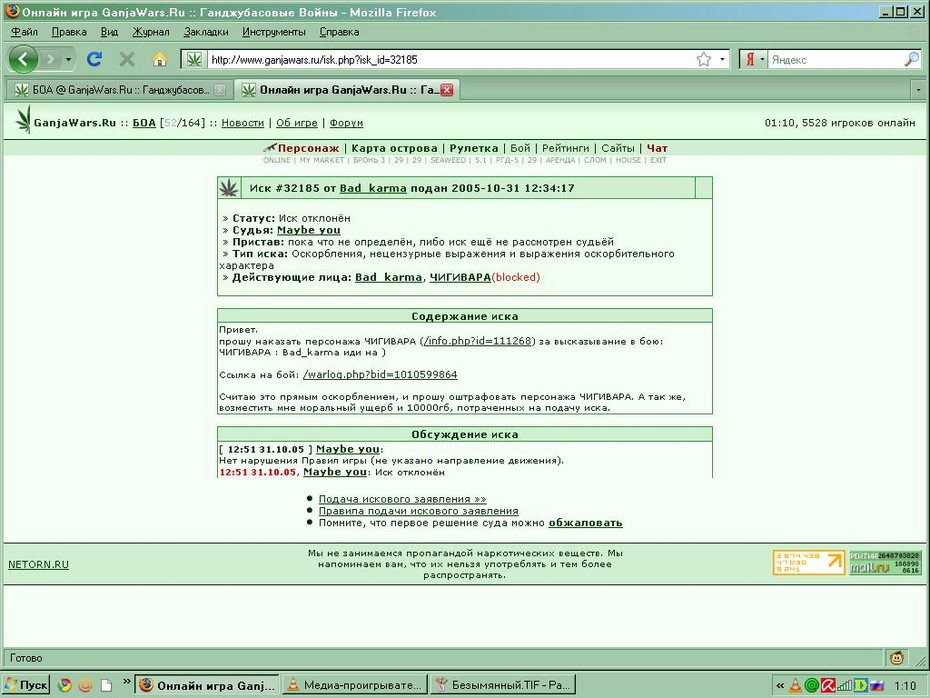Open the back/forward history dropdown arrow
Viewport: 930px width, 698px height.
click(x=68, y=59)
